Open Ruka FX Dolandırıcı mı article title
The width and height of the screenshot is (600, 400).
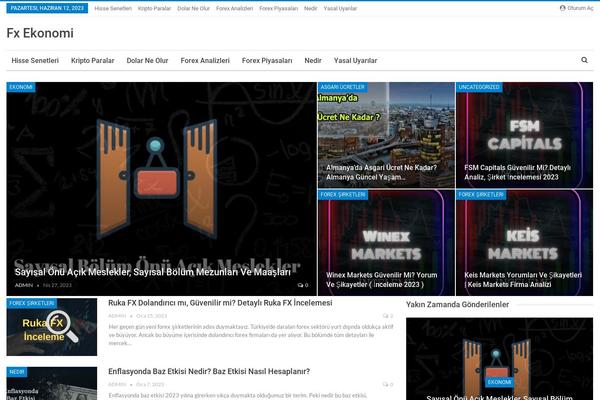pos(220,303)
